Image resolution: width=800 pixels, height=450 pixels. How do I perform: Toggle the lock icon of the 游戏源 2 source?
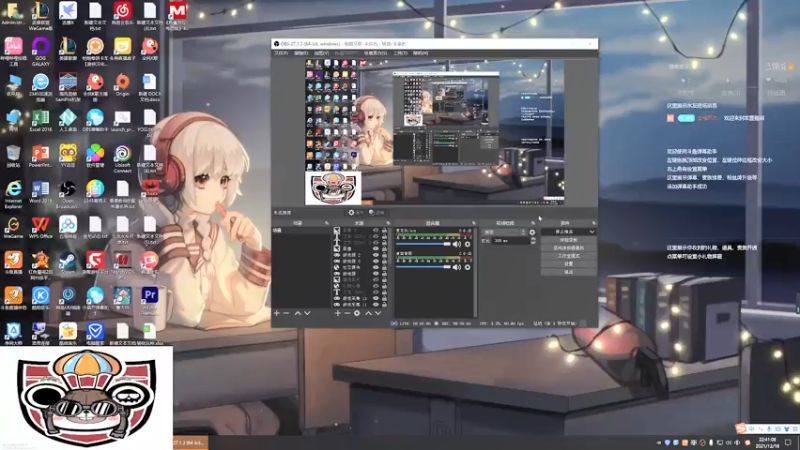384,255
